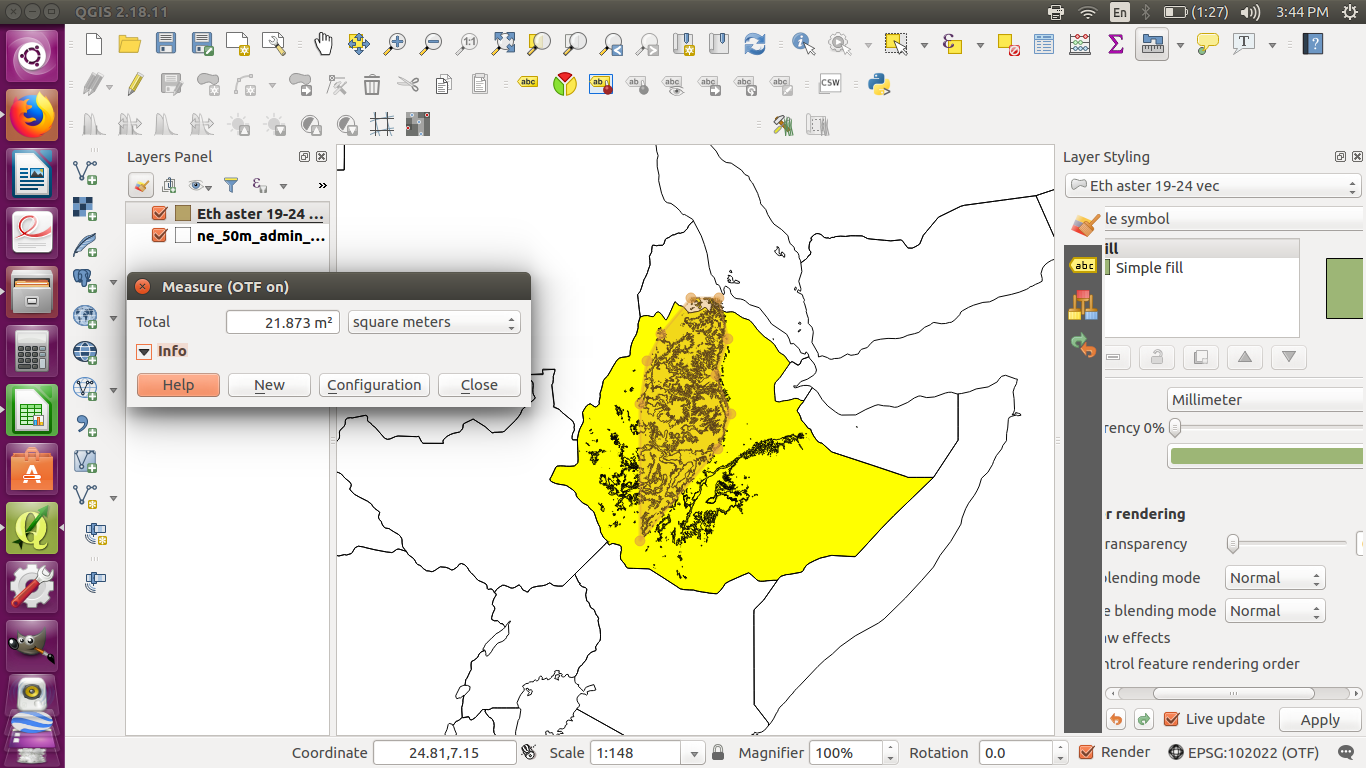Deselect features from all layers
1366x768 pixels.
(x=1008, y=44)
